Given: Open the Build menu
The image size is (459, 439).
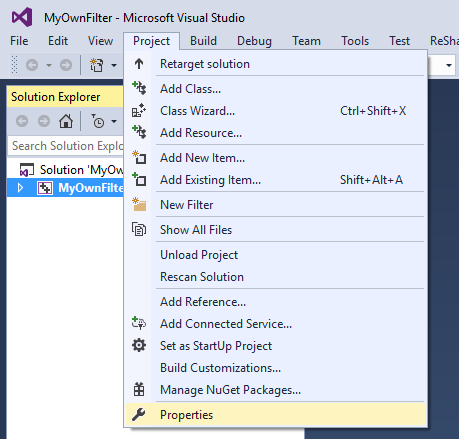Looking at the screenshot, I should tap(203, 41).
